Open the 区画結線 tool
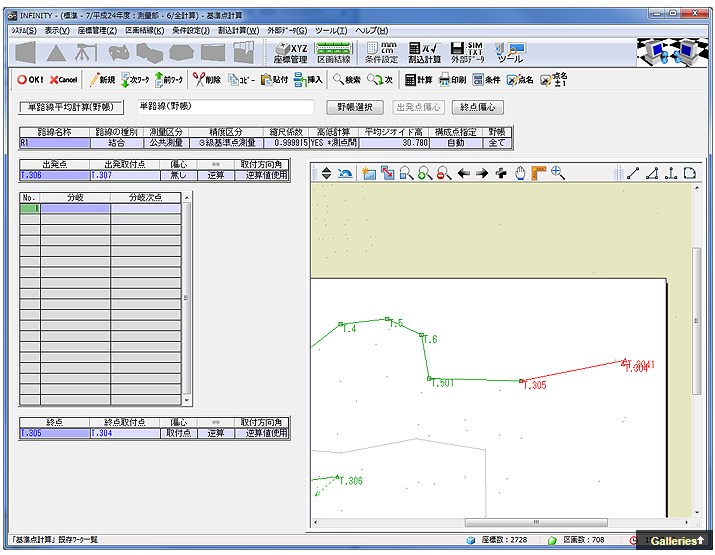715x555 pixels. (334, 53)
